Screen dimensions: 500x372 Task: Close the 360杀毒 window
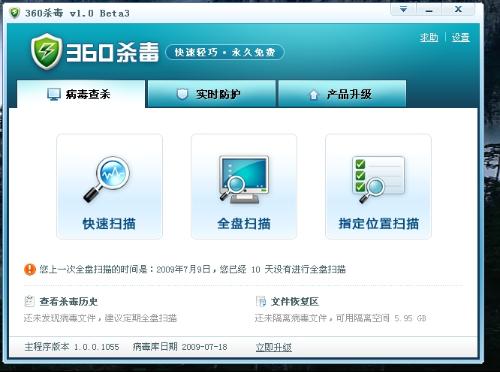458,10
